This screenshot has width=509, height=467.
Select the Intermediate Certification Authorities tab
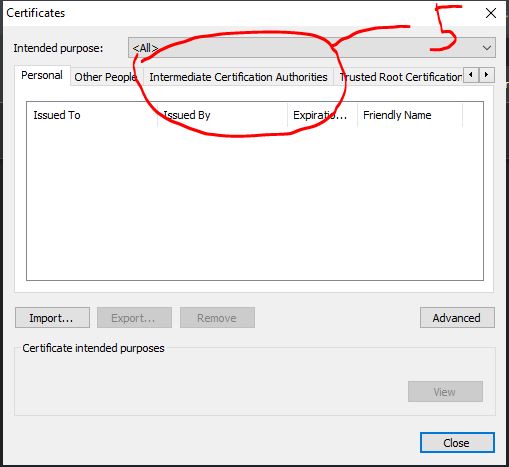coord(238,77)
